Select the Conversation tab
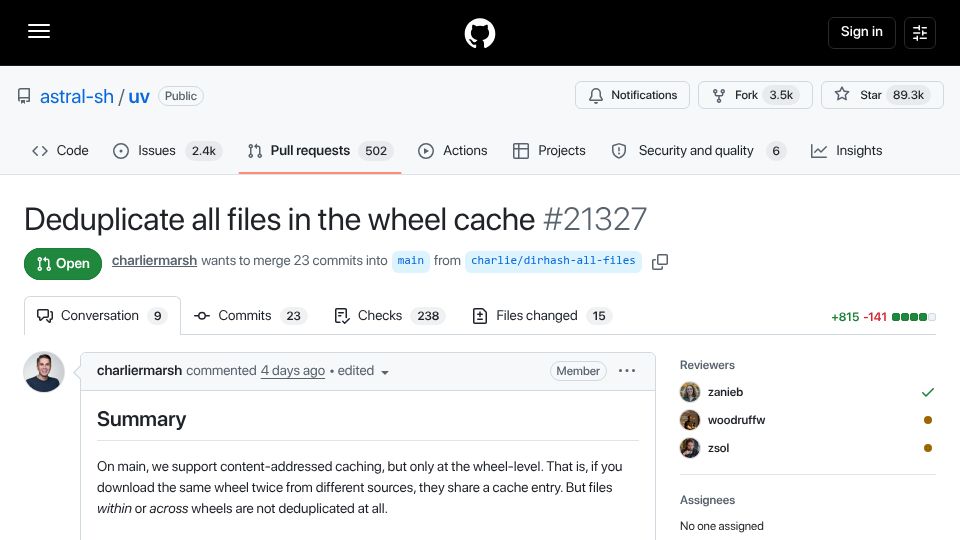Screen dimensions: 960x540 [x=102, y=315]
